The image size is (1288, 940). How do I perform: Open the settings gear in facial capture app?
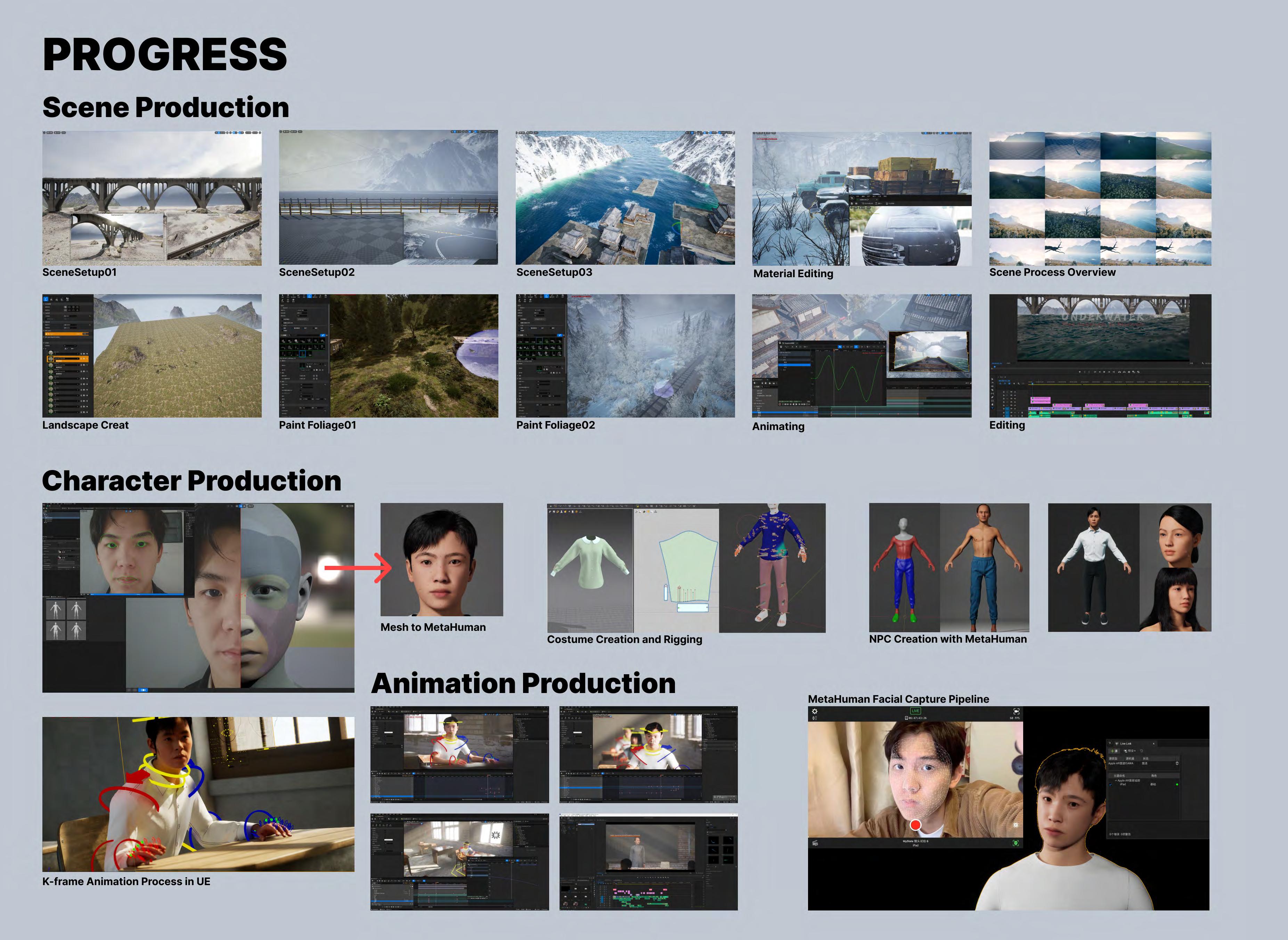coord(814,711)
